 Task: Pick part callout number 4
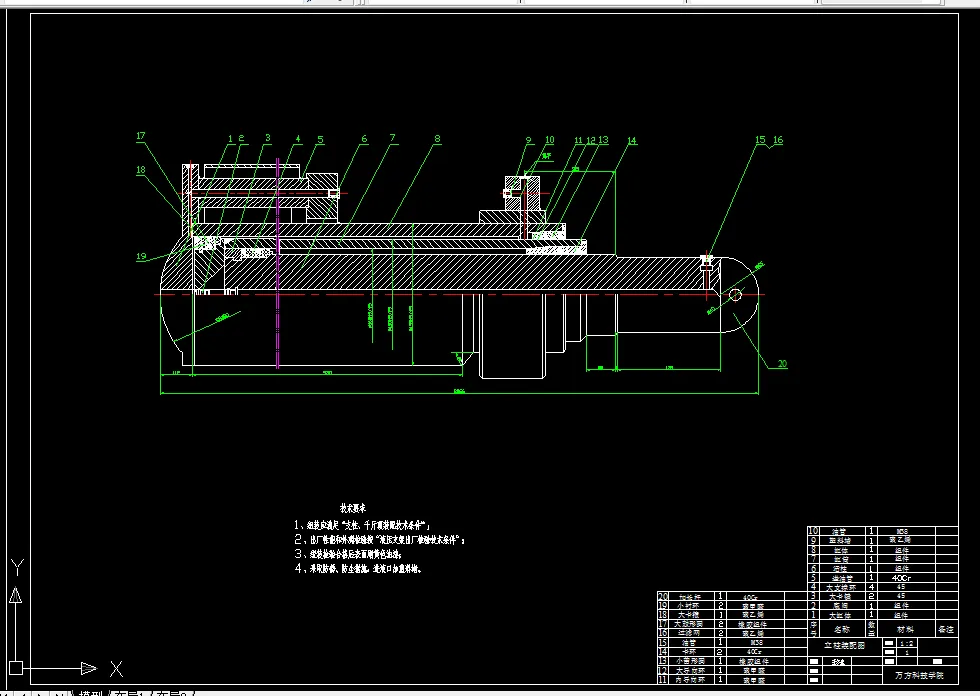298,139
